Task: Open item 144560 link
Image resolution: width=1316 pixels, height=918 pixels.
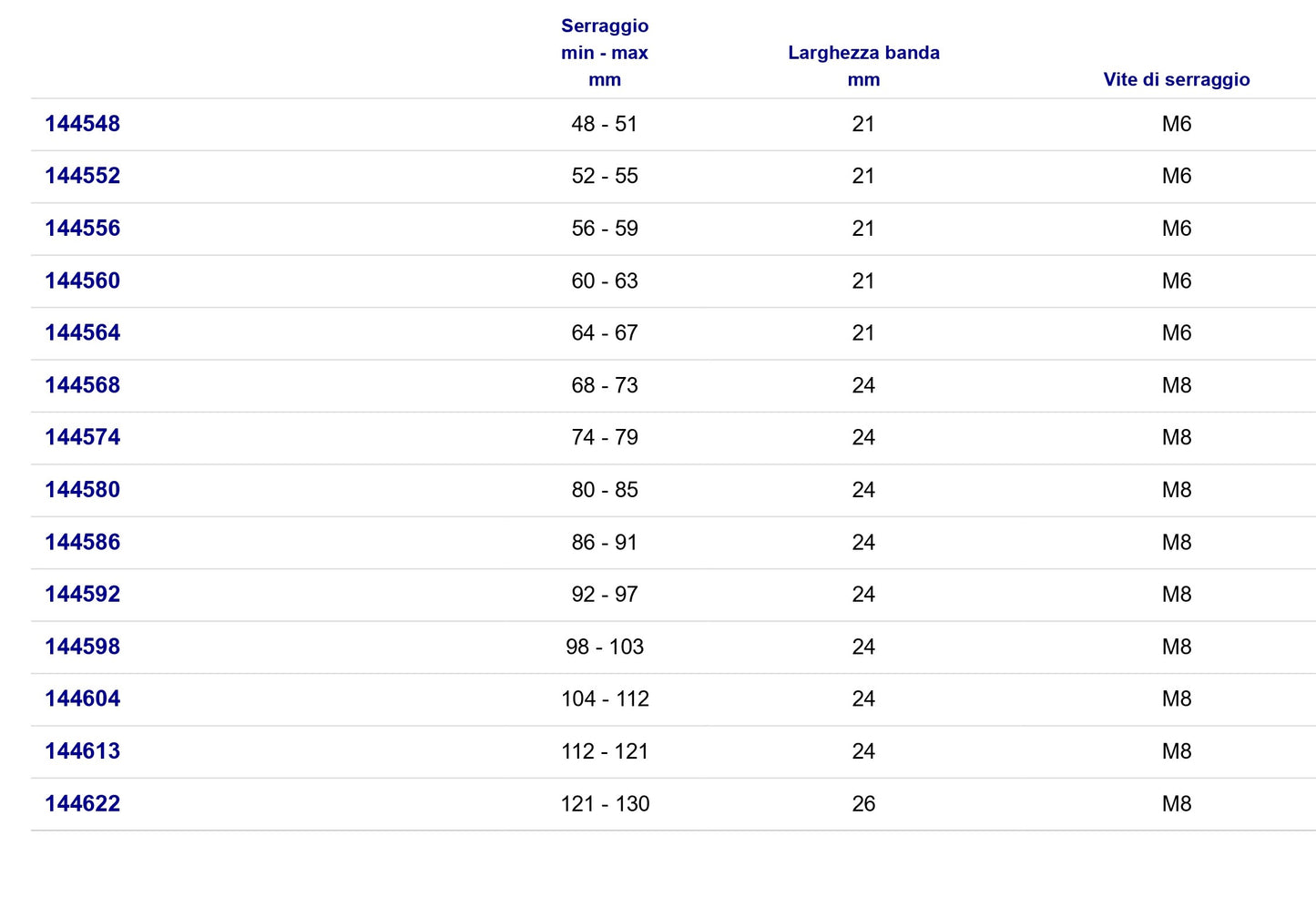Action: pyautogui.click(x=82, y=280)
